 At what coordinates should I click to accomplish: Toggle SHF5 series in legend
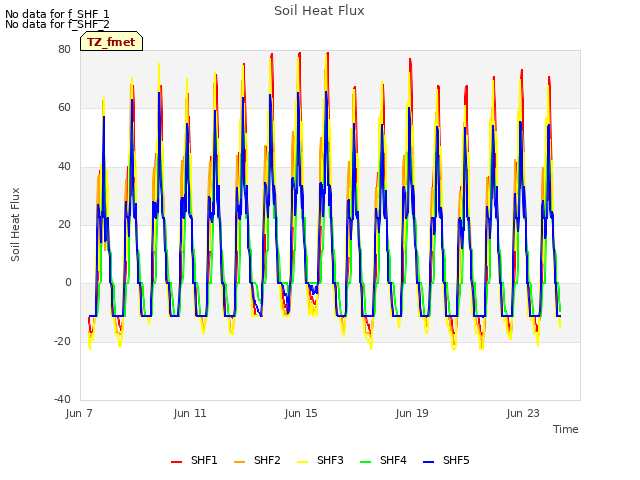coord(446,460)
